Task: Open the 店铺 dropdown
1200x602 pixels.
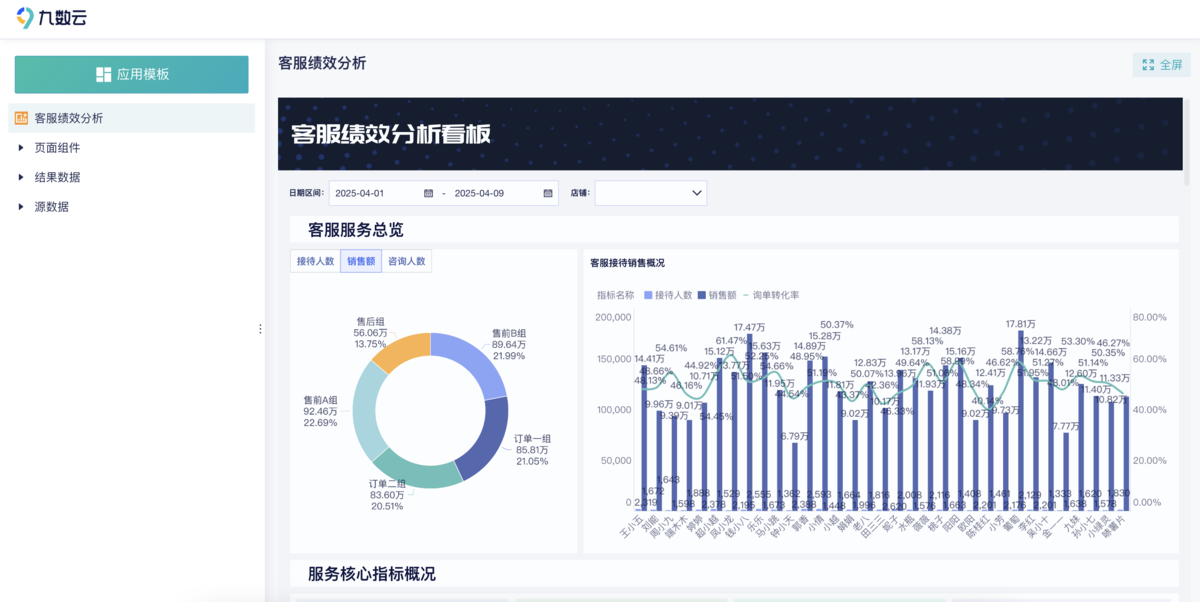Action: coord(650,193)
